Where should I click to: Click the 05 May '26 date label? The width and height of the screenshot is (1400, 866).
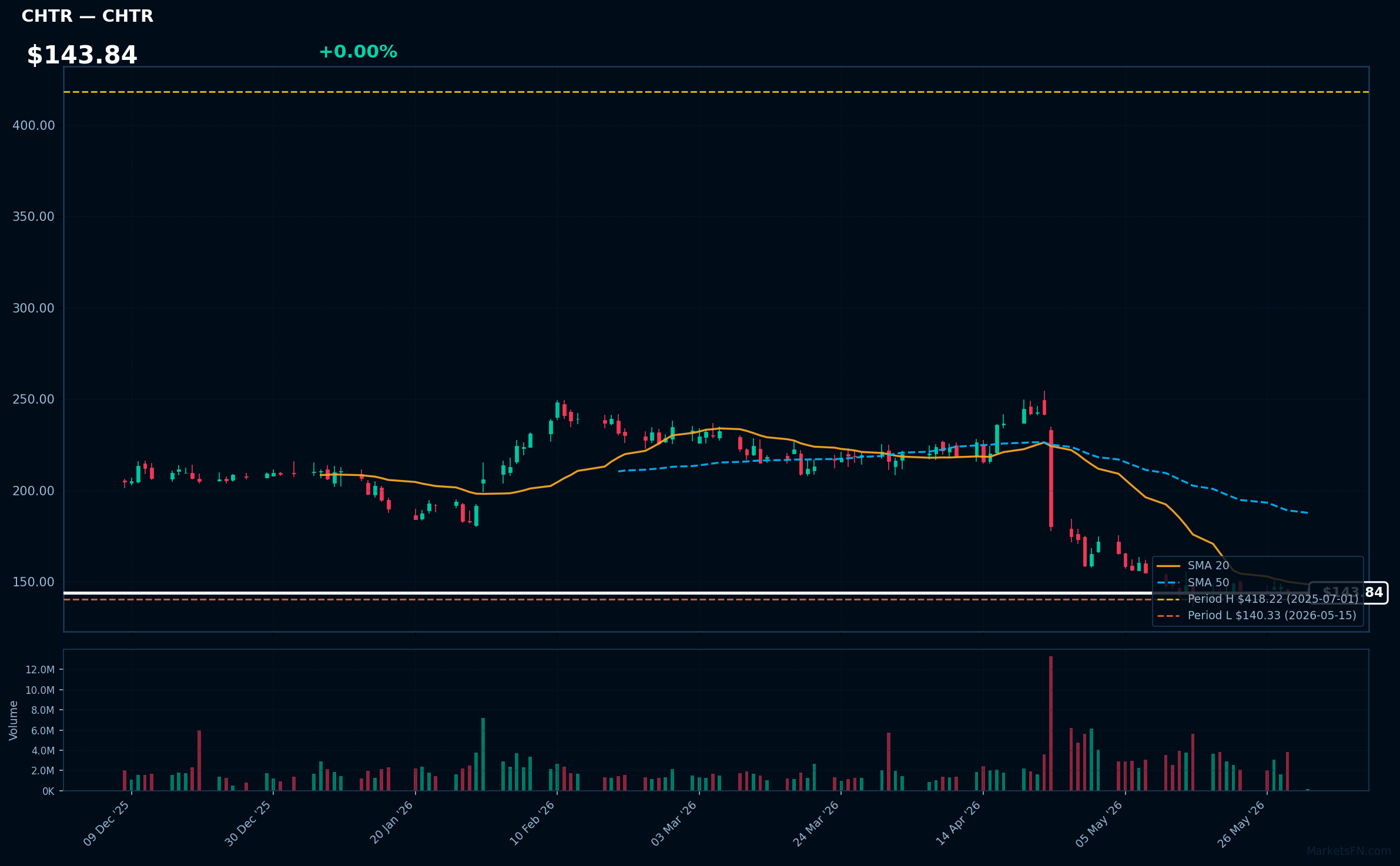(x=1100, y=823)
